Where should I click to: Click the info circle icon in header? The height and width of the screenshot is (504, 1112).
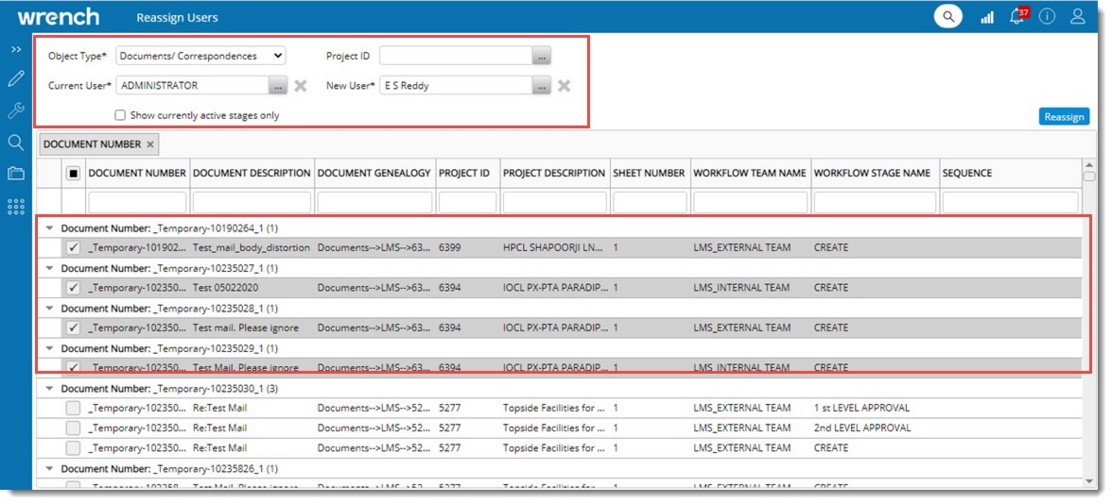tap(1047, 17)
